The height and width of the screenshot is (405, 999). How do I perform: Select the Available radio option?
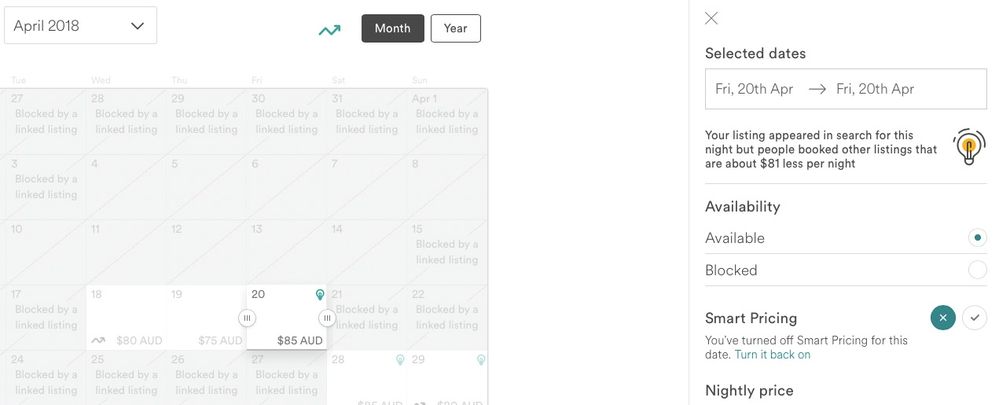point(977,238)
